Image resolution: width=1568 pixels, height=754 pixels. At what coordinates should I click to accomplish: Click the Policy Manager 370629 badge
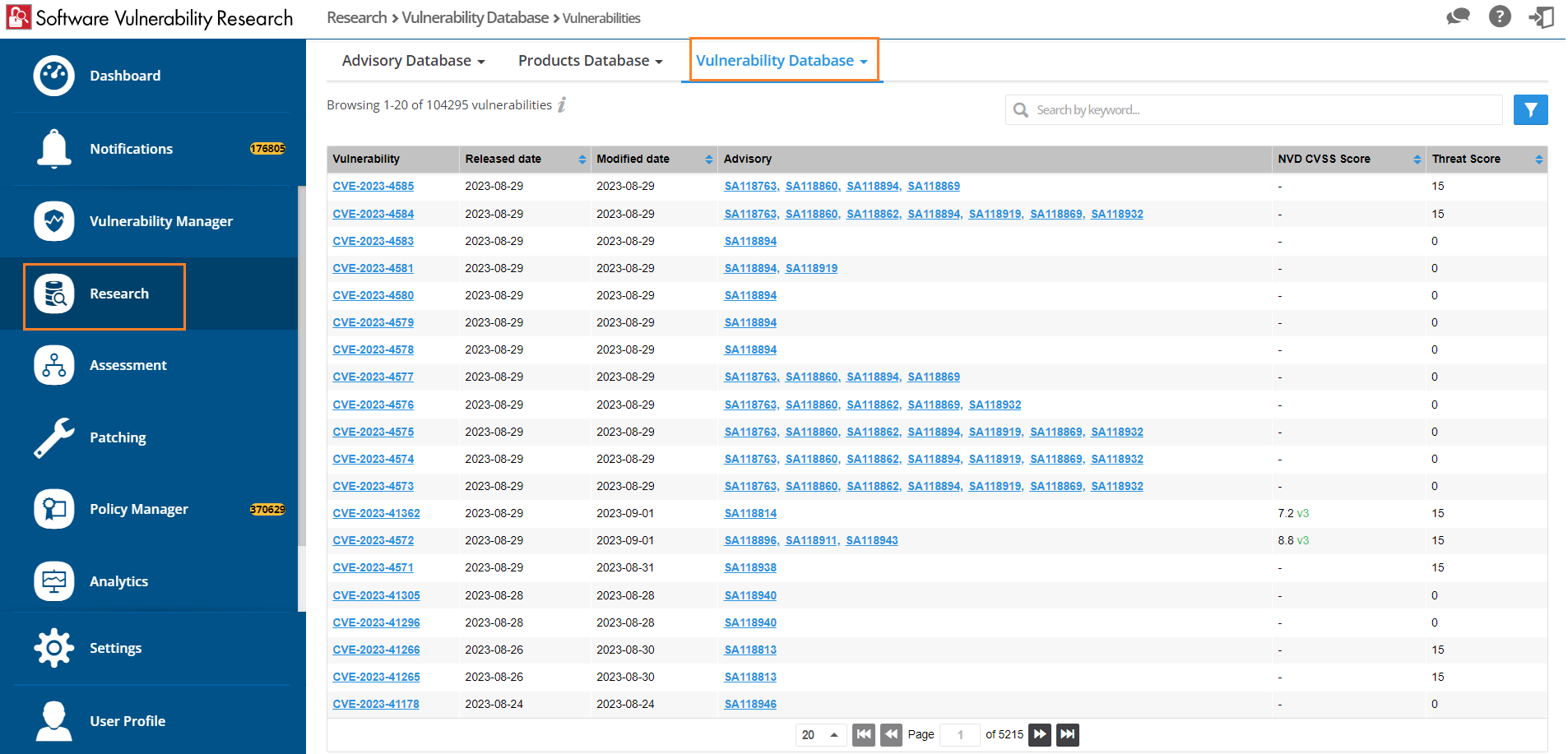click(x=267, y=509)
